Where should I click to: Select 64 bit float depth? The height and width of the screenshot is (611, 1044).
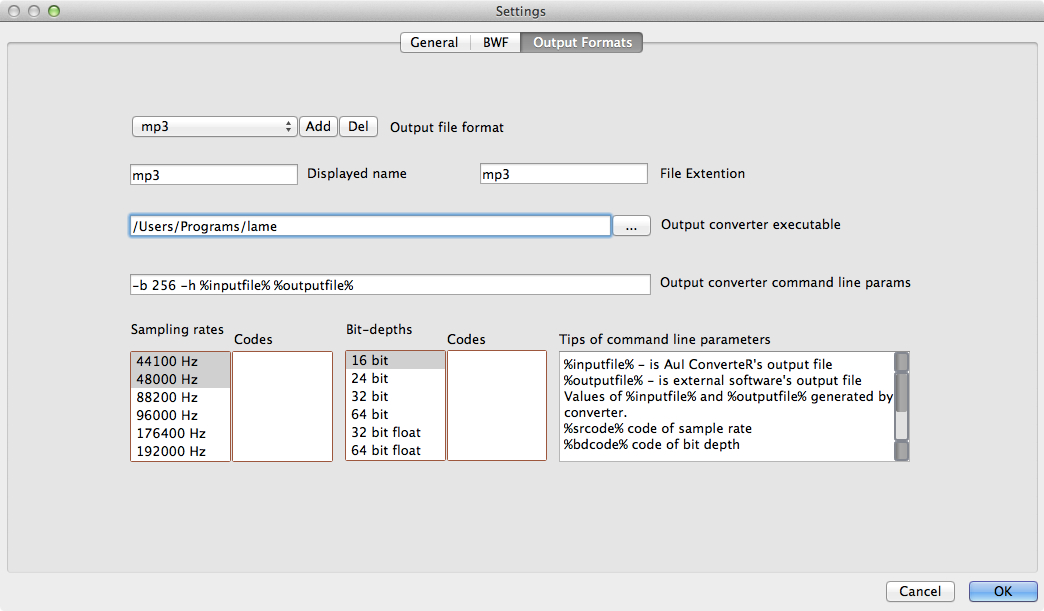coord(395,450)
